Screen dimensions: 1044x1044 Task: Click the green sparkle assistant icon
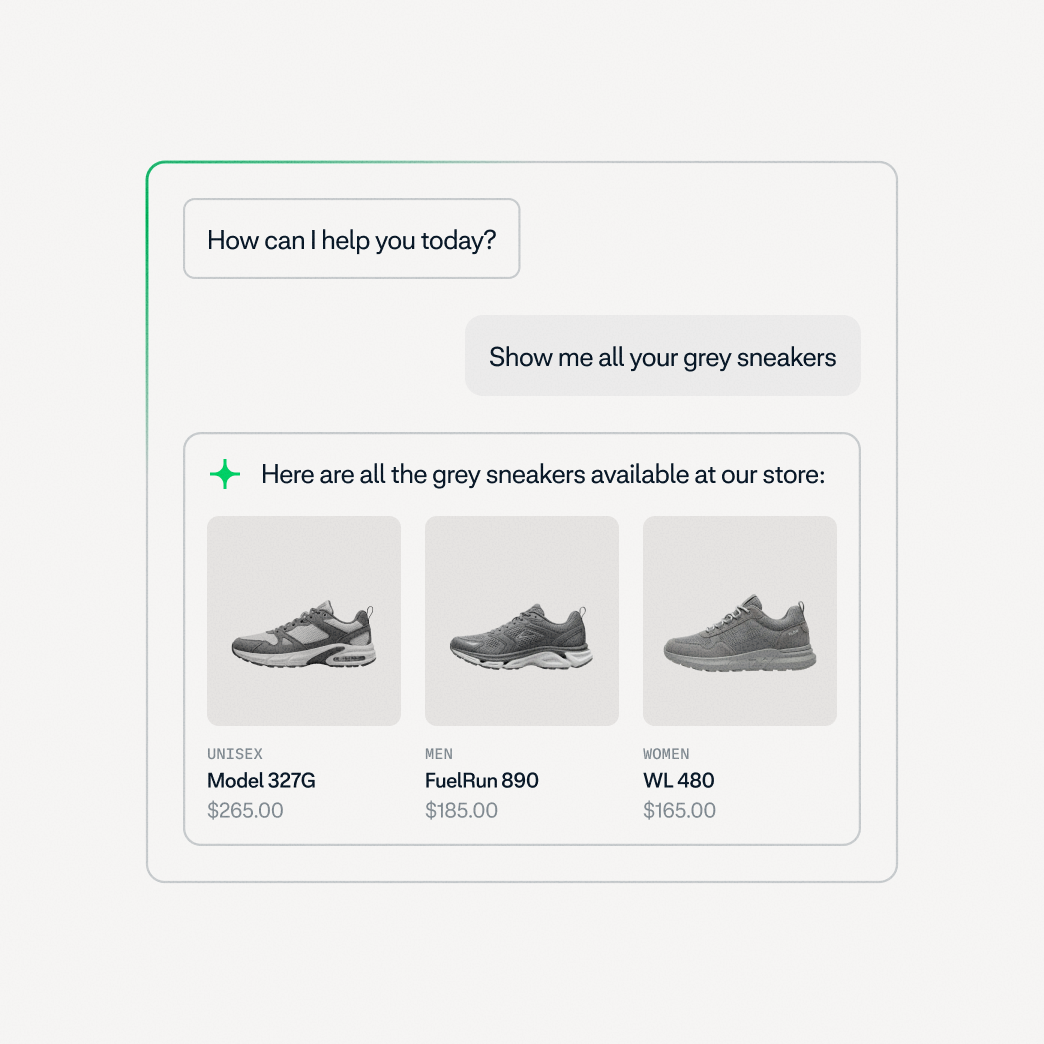click(x=225, y=474)
